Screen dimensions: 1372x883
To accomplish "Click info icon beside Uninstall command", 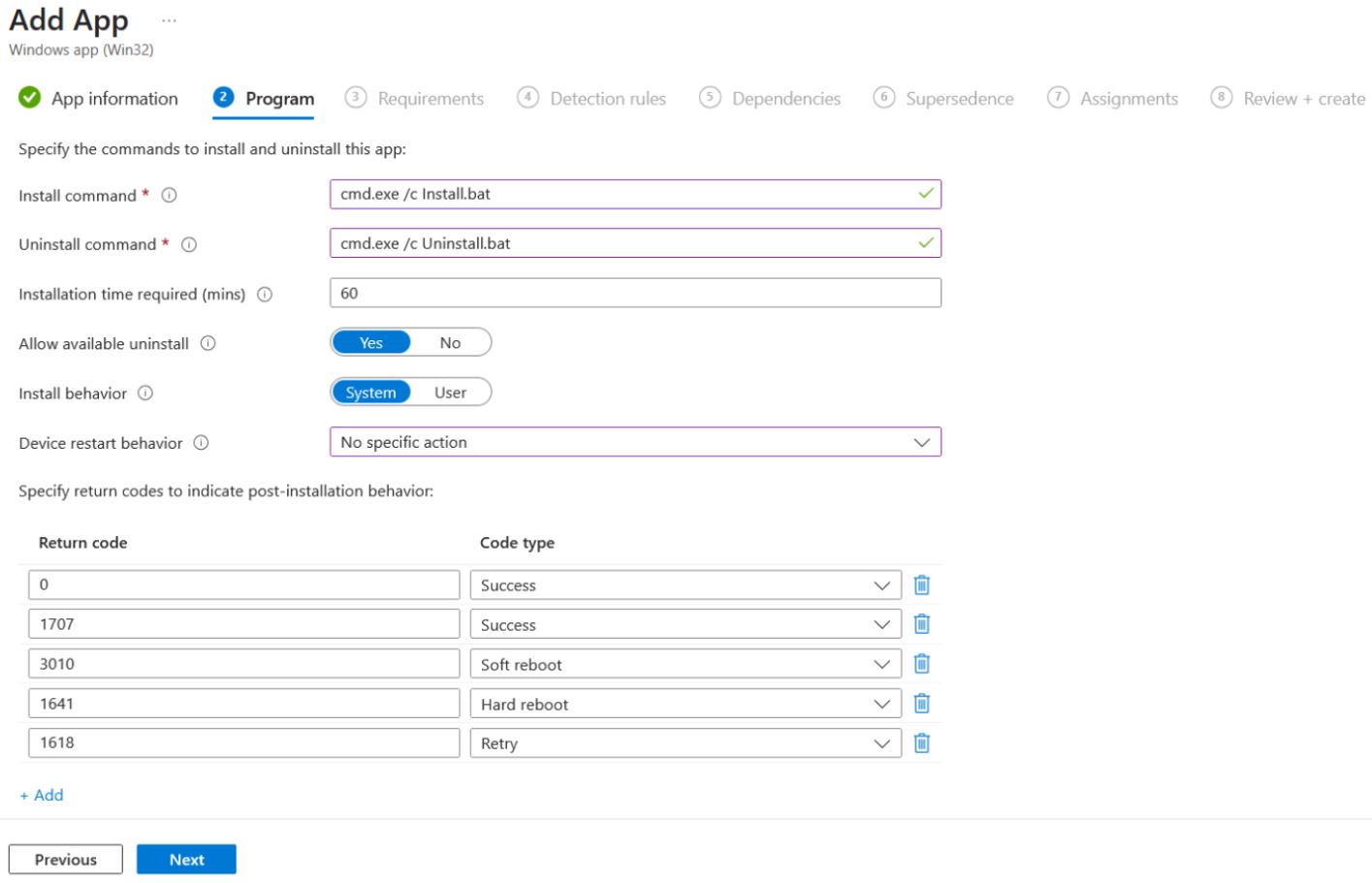I will (189, 245).
